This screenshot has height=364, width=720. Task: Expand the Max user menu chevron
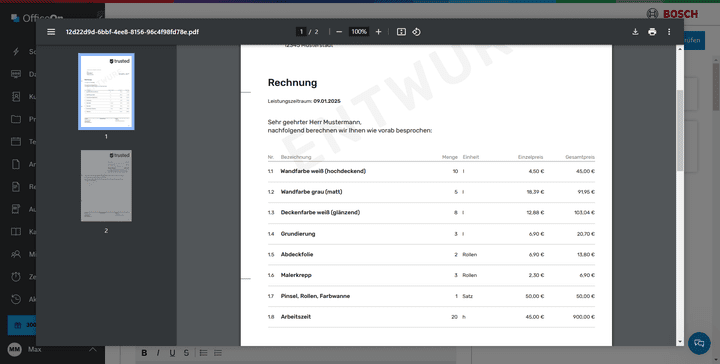pos(93,350)
